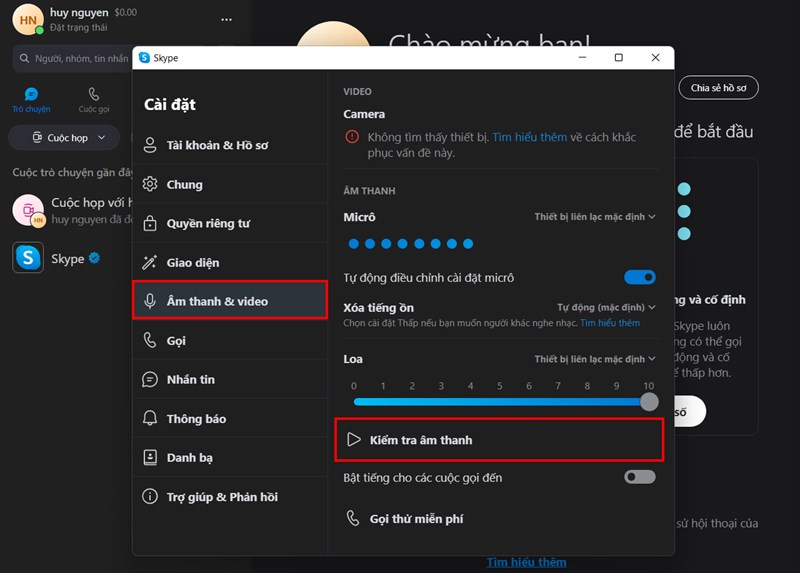This screenshot has width=800, height=573.
Task: Open Danh bạ contacts settings
Action: click(230, 458)
